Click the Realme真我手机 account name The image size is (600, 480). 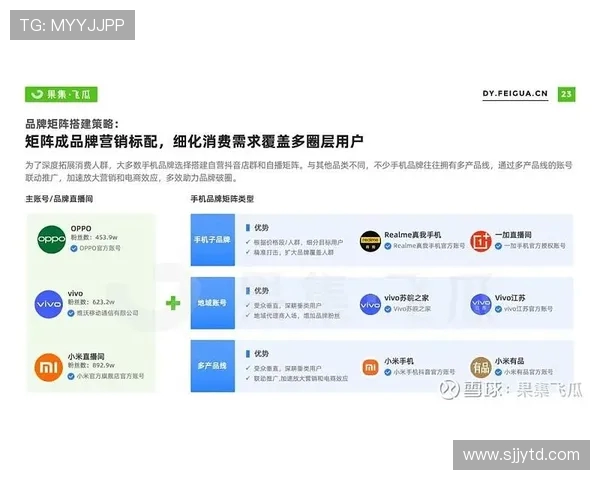pos(412,235)
